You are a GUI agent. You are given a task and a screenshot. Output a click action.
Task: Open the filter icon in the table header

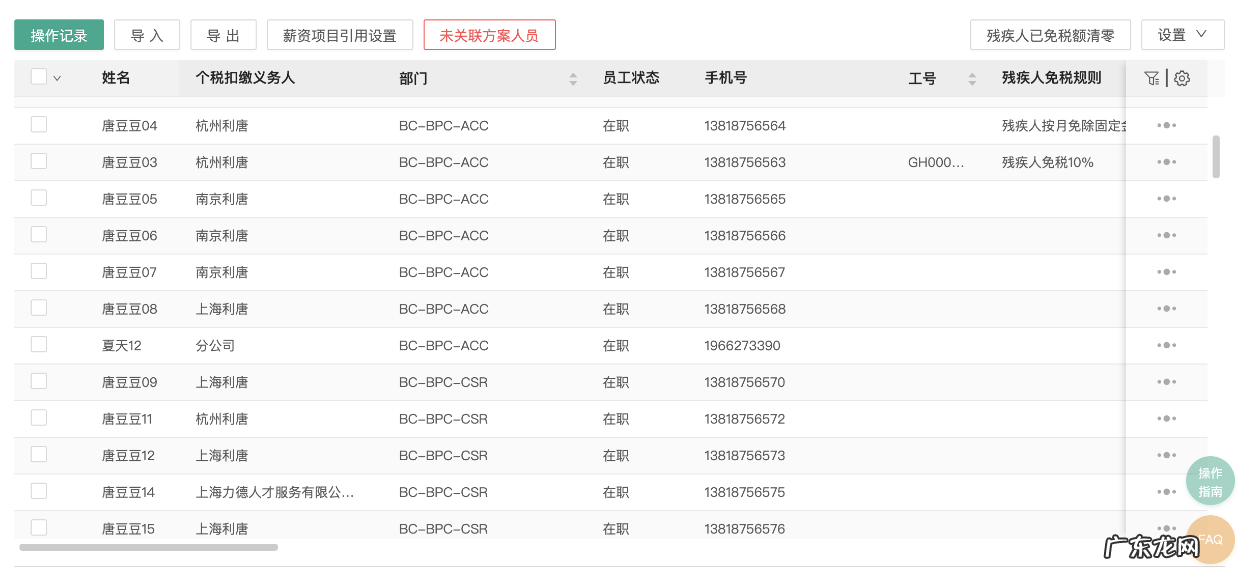(1152, 77)
